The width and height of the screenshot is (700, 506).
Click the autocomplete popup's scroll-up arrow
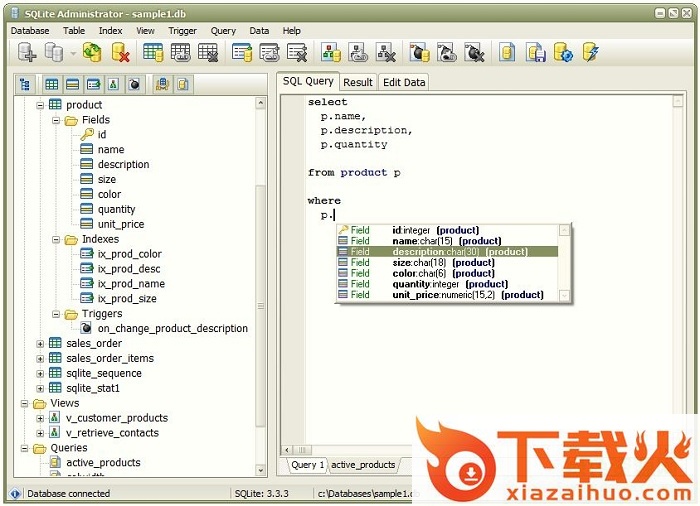pyautogui.click(x=565, y=231)
